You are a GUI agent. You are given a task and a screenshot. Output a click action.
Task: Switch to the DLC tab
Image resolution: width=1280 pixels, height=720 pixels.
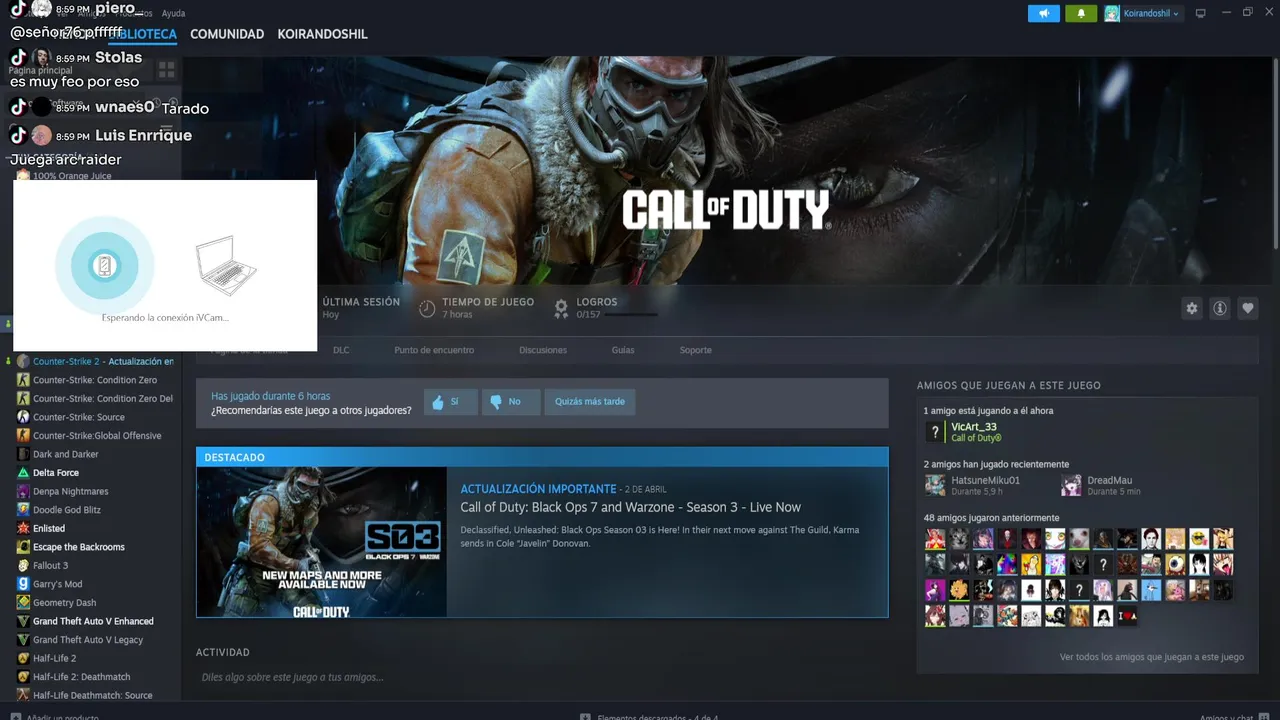[341, 350]
